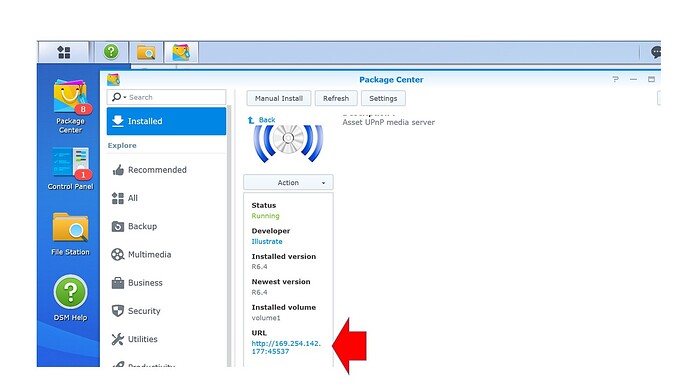Viewport: 690px width, 388px height.
Task: Click the volume1 installed volume value
Action: 266,318
